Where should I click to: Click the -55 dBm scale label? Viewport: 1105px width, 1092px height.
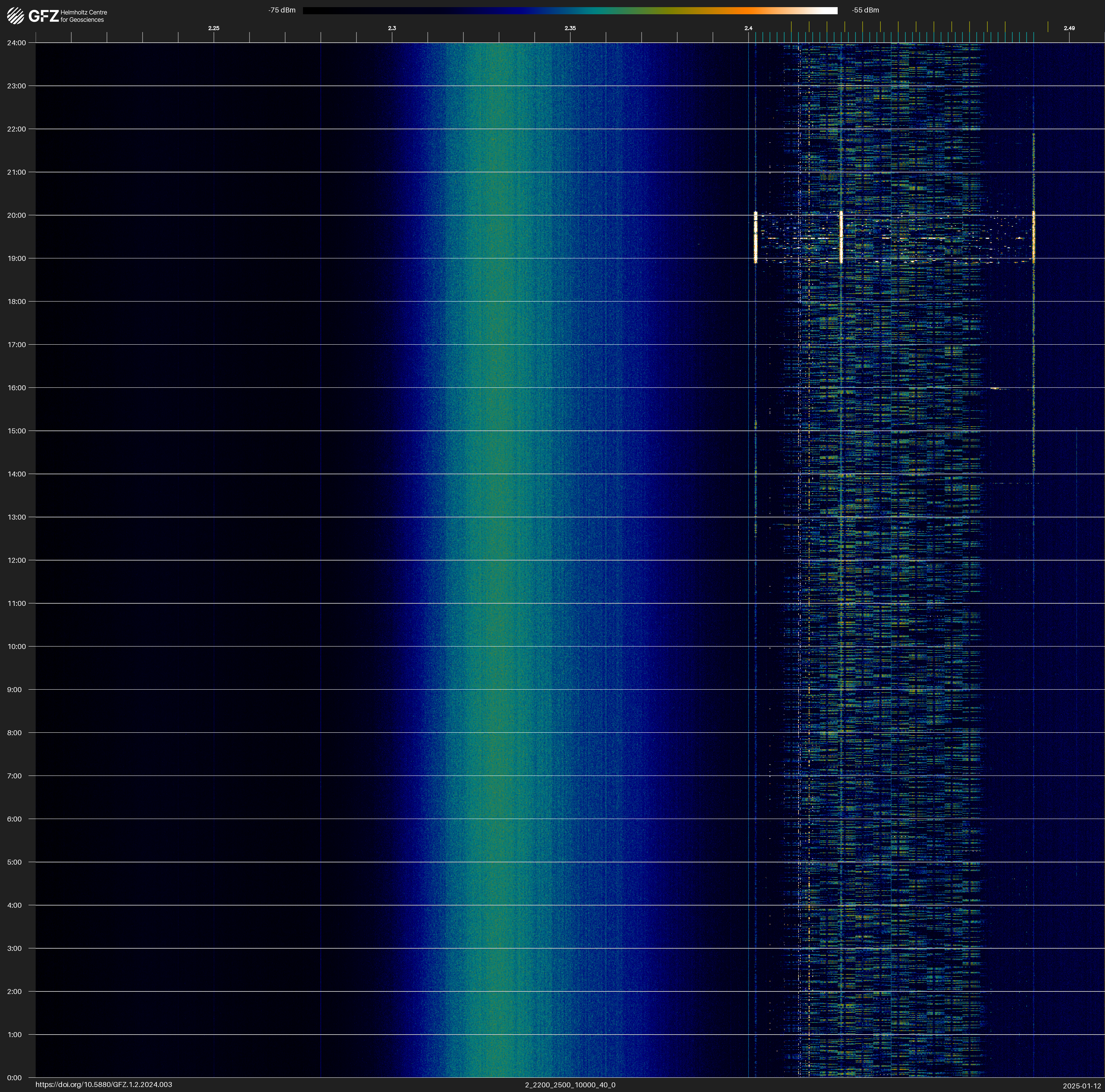(x=865, y=10)
